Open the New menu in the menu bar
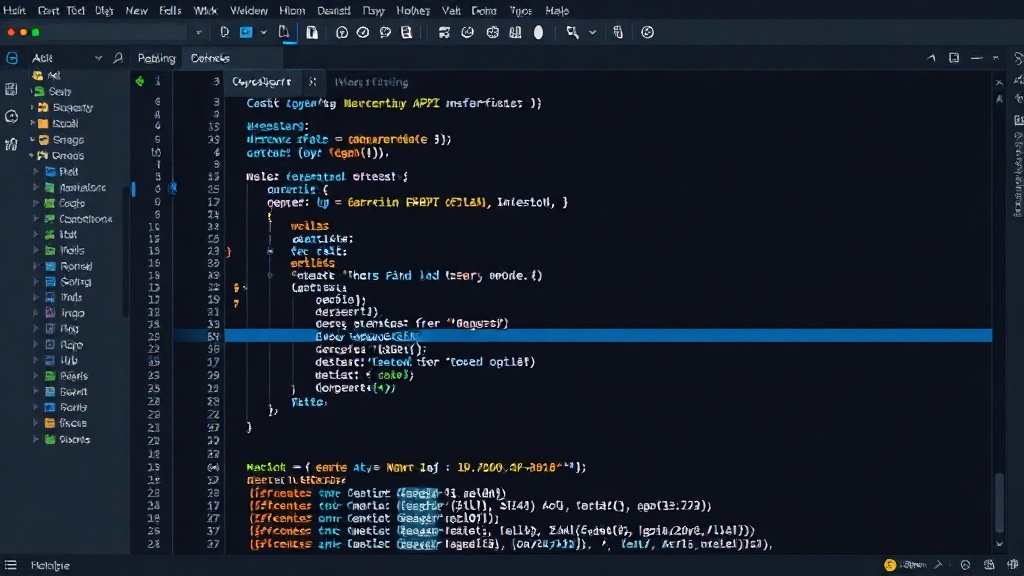 (x=136, y=10)
